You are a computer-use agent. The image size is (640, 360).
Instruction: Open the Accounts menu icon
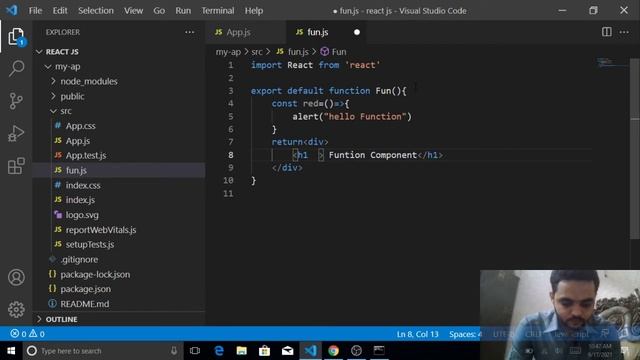16,278
